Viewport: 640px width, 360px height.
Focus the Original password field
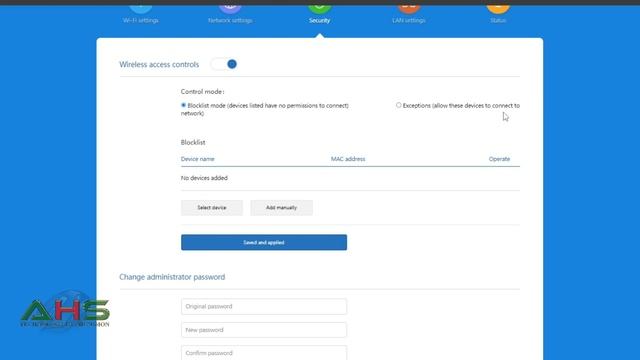point(264,307)
